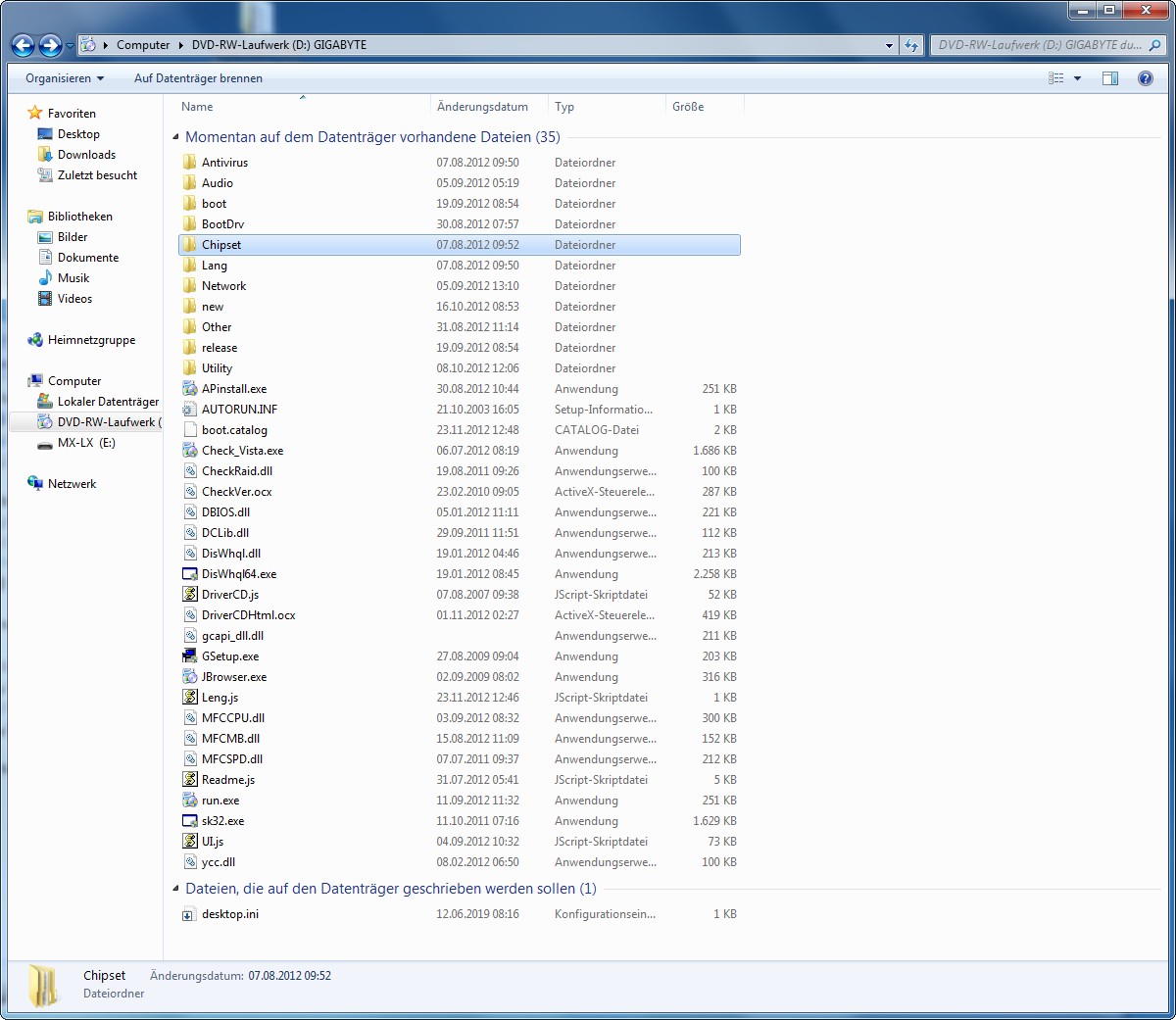The width and height of the screenshot is (1176, 1020).
Task: Open the view options dropdown arrow
Action: click(1077, 78)
